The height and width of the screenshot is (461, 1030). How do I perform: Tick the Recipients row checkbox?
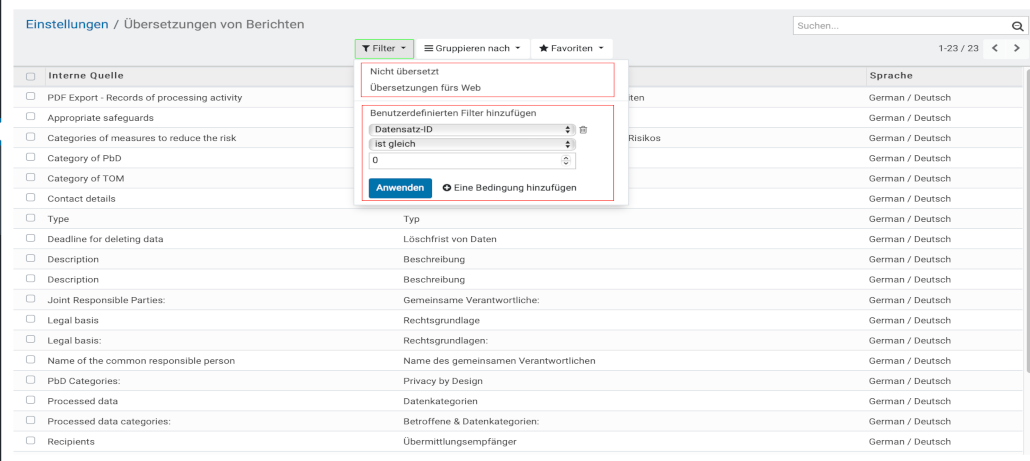30,441
